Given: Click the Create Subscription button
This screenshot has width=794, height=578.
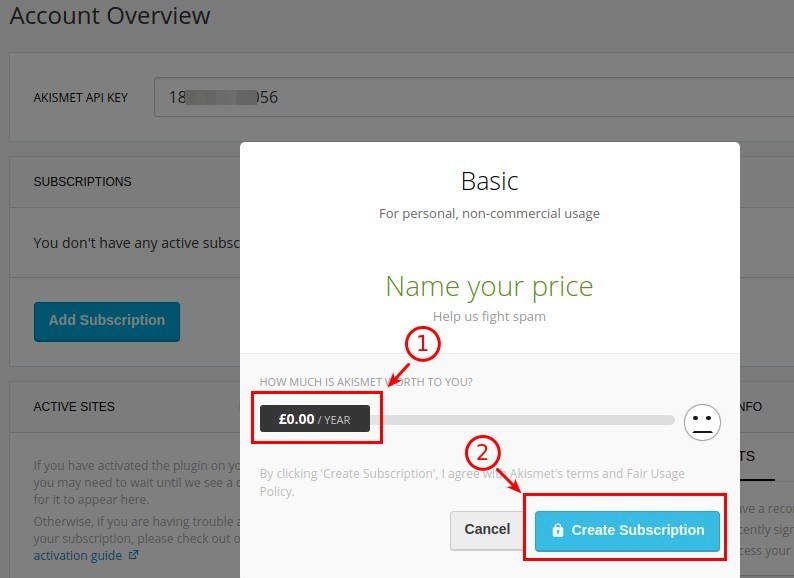Looking at the screenshot, I should 627,530.
